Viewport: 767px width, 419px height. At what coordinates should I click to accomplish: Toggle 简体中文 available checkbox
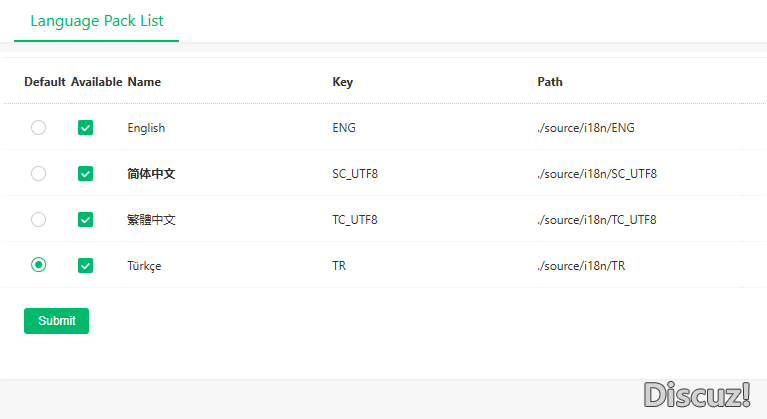(86, 174)
